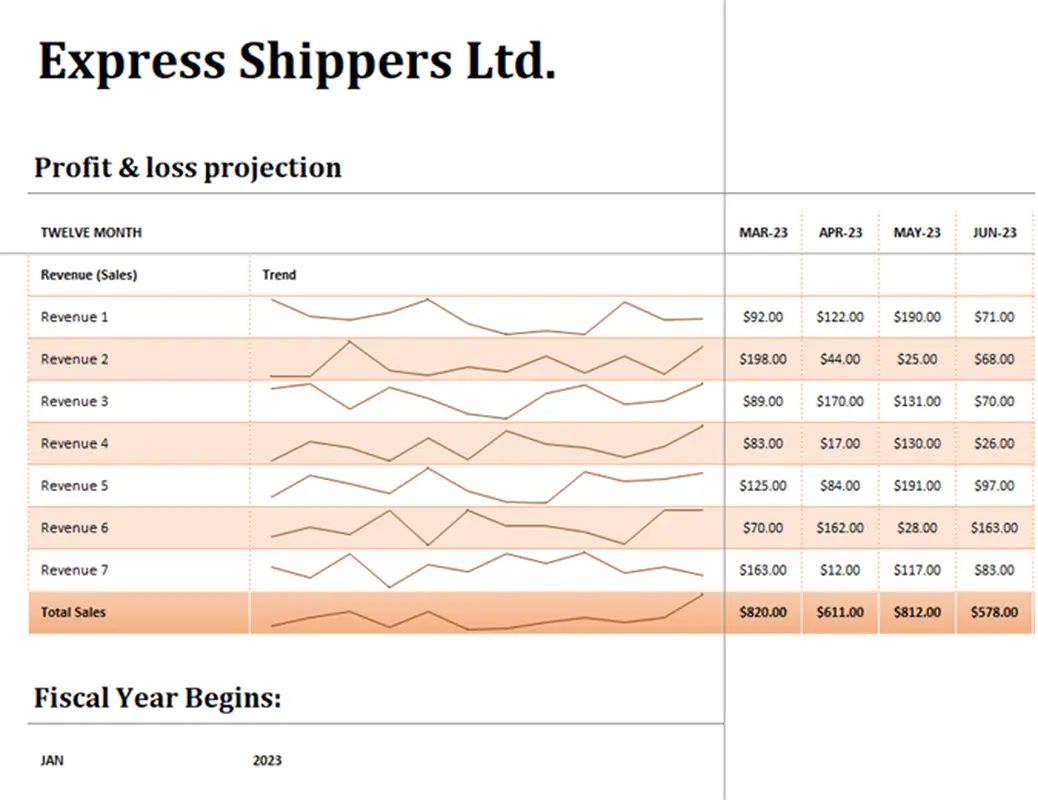Click Revenue 6 June value $163.00
Image resolution: width=1038 pixels, height=800 pixels.
(994, 528)
